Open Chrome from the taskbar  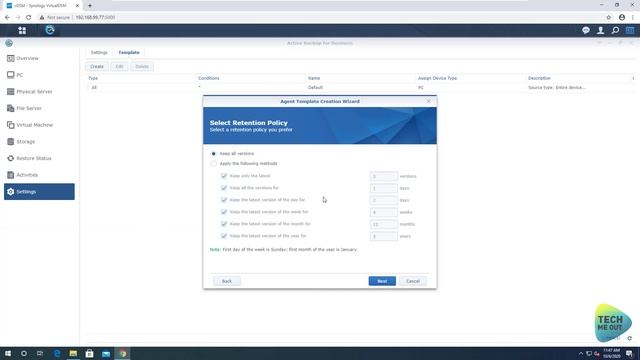[122, 353]
